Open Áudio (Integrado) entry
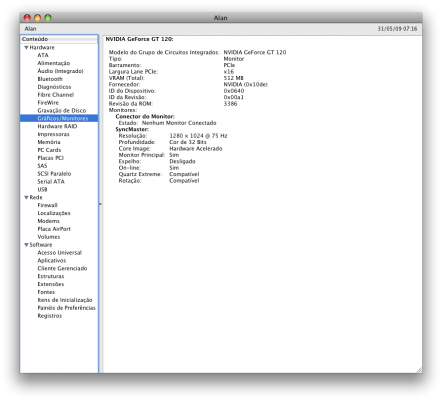Viewport: 442px width, 400px height. [x=60, y=71]
